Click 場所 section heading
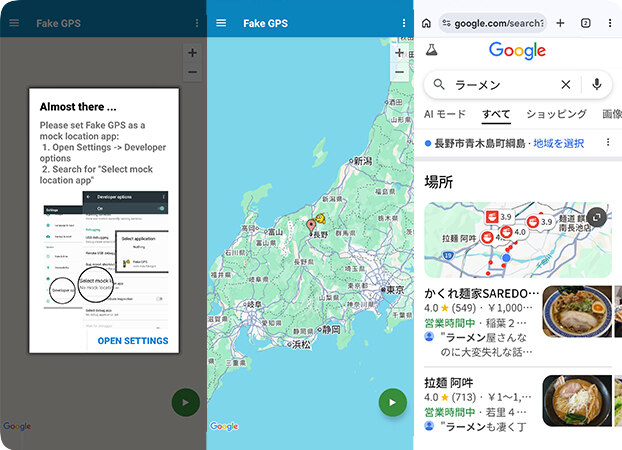Viewport: 622px width, 450px height. (439, 182)
